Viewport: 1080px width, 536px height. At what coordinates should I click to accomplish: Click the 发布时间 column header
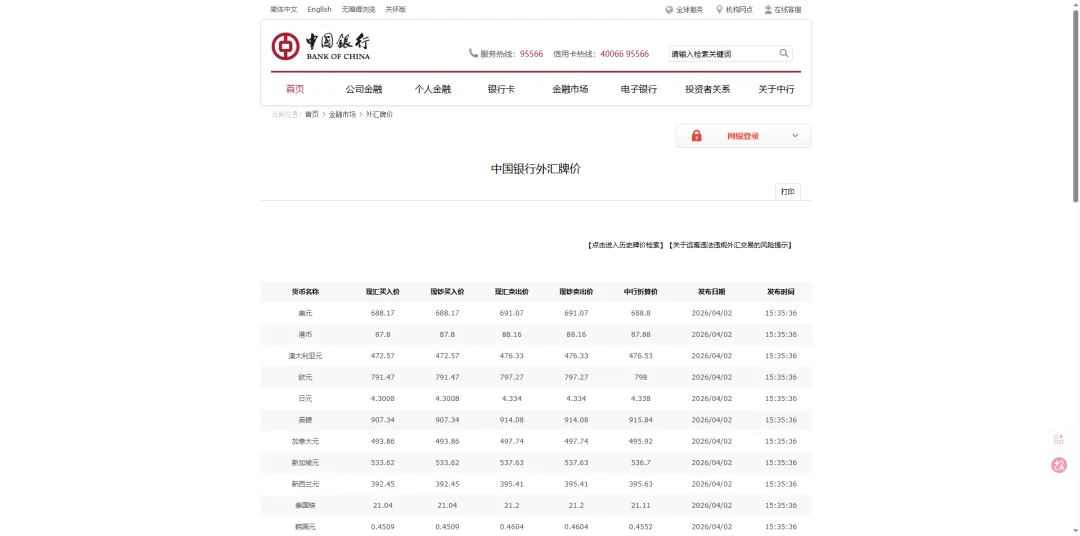coord(780,292)
